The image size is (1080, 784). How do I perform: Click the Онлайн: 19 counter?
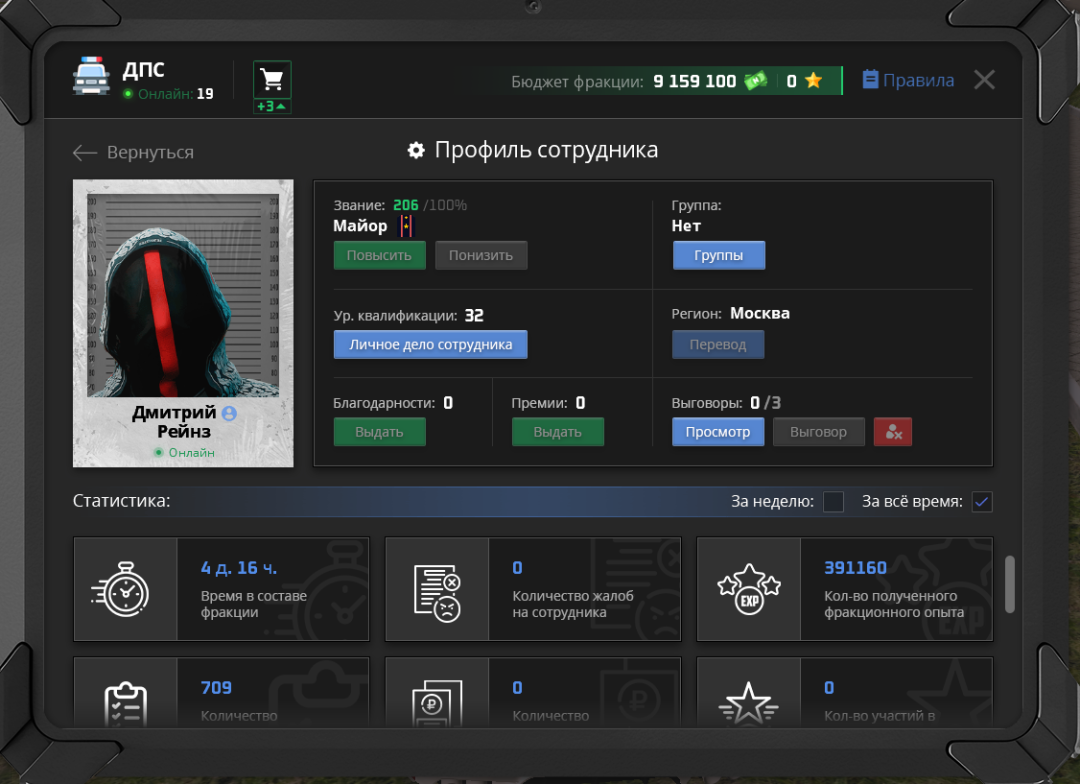pyautogui.click(x=168, y=94)
